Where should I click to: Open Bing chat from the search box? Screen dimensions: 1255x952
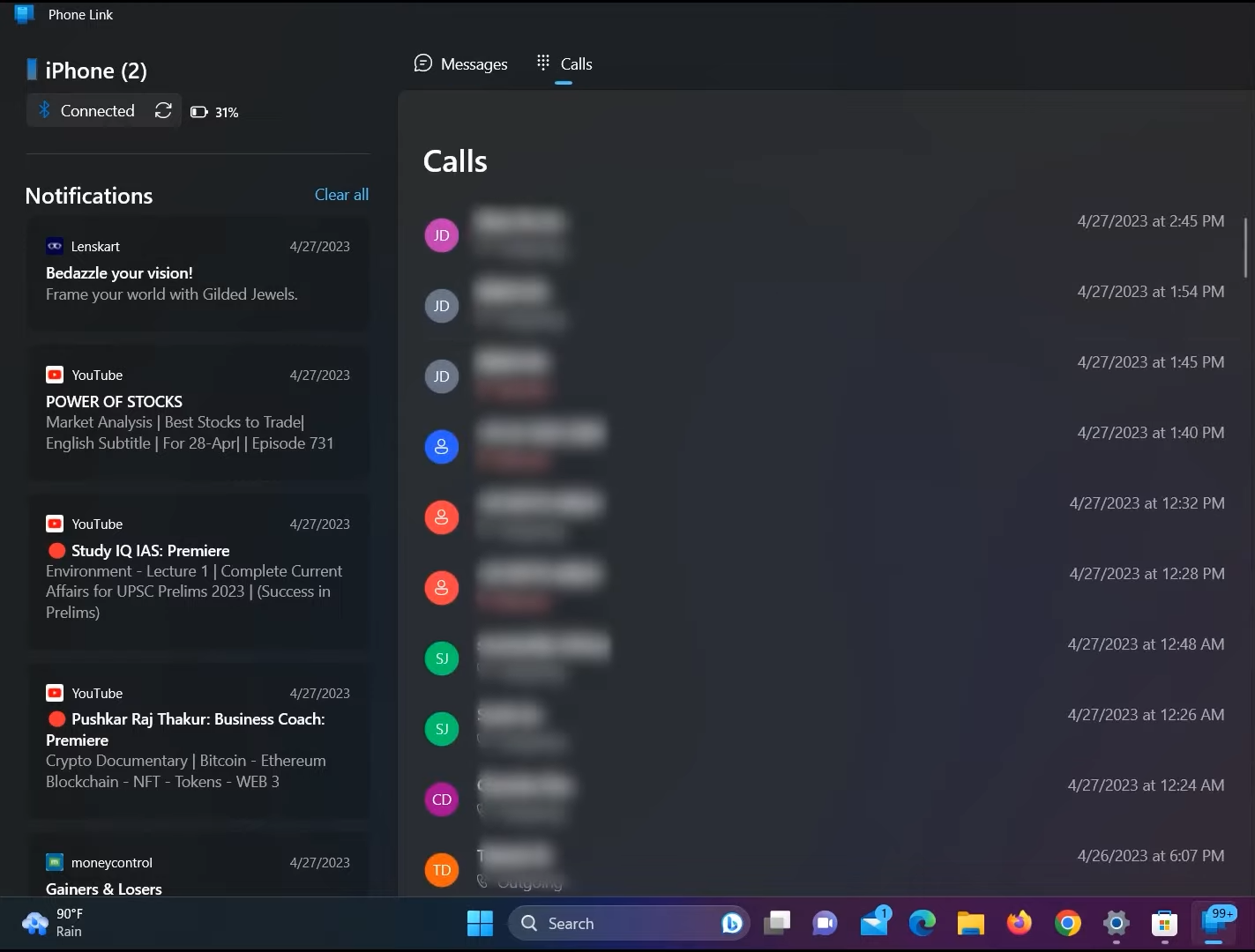(731, 923)
